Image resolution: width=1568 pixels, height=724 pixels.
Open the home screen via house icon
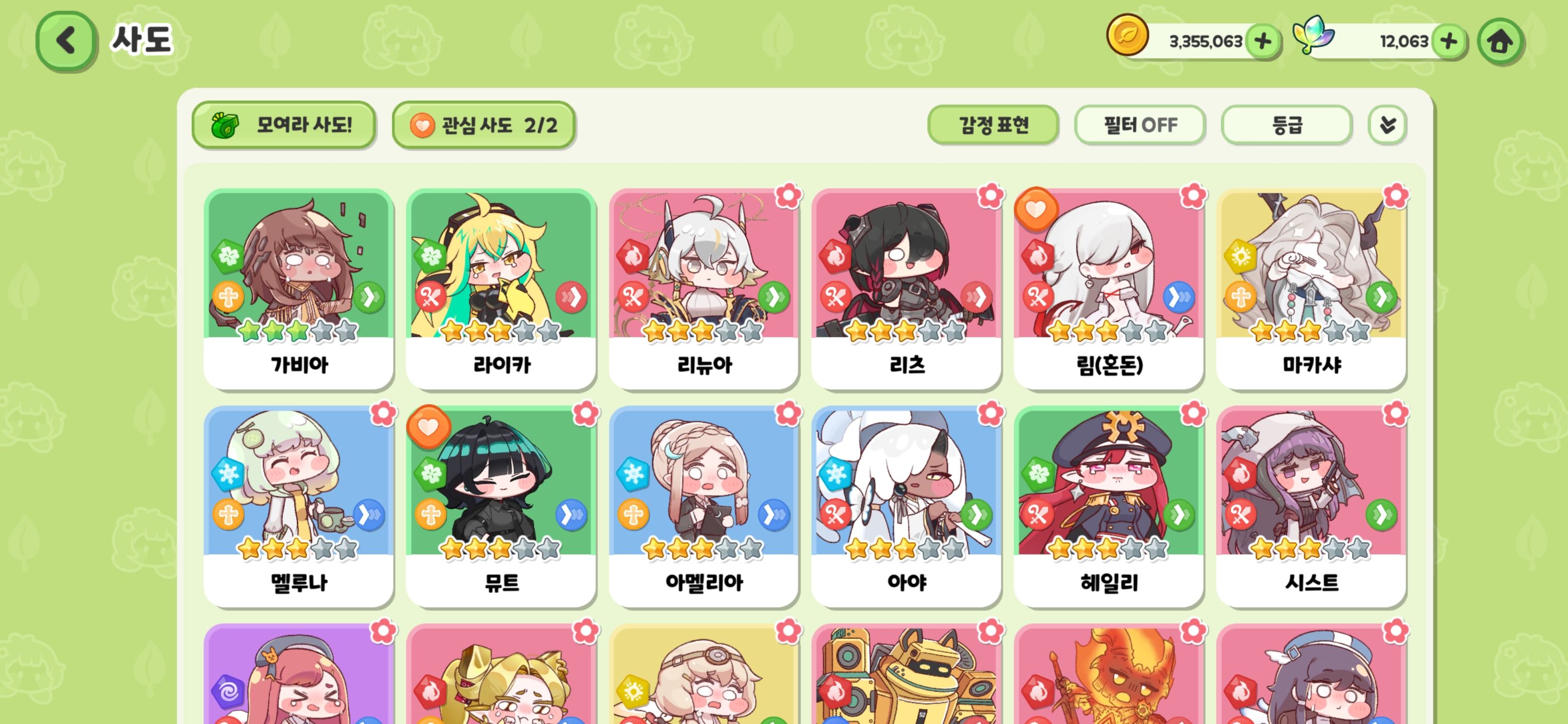(x=1501, y=41)
